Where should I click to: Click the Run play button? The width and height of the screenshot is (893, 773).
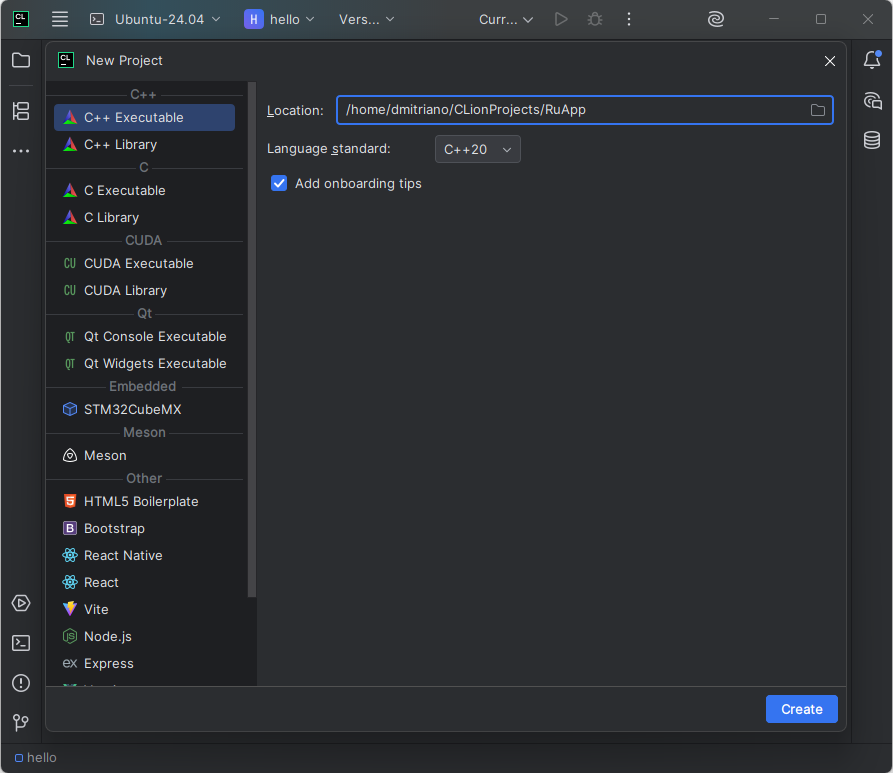coord(561,19)
